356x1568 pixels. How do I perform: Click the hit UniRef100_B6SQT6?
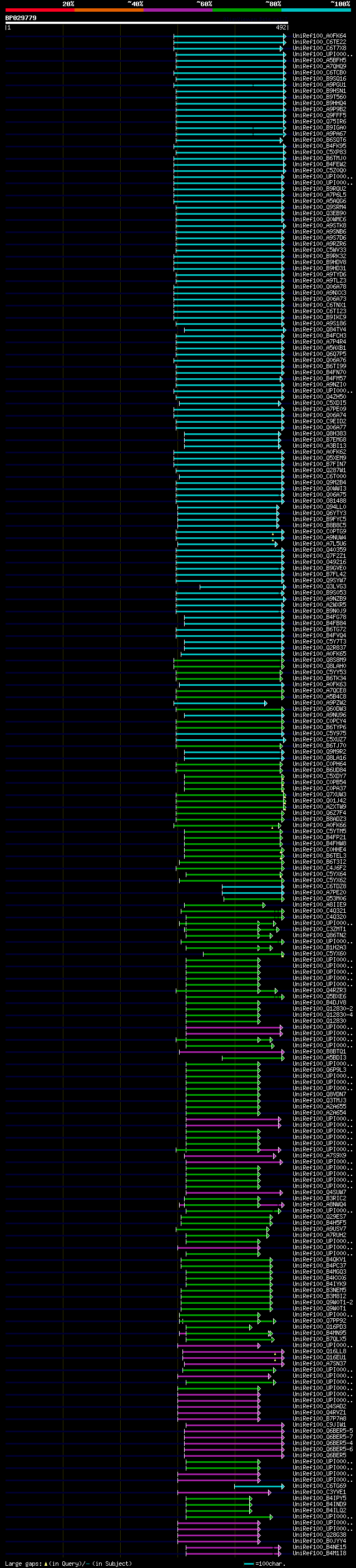pyautogui.click(x=319, y=140)
